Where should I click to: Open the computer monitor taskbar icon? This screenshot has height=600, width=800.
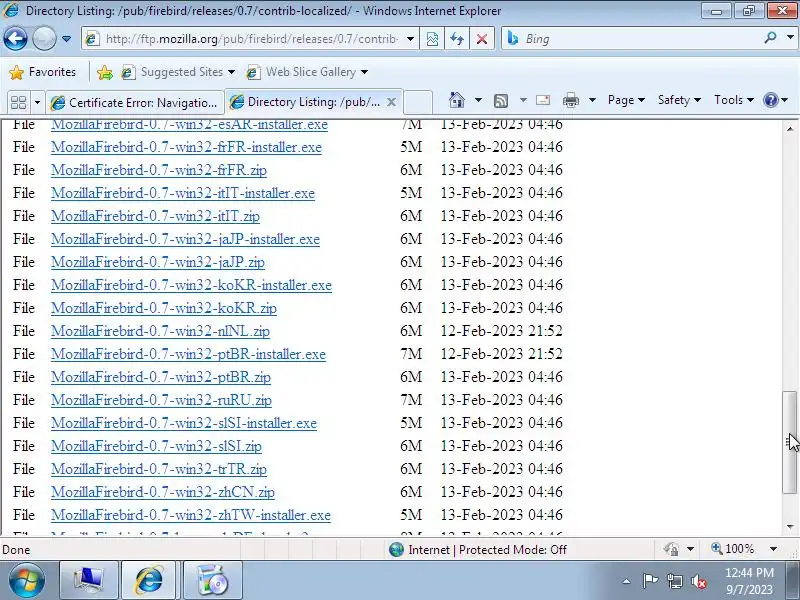(89, 580)
